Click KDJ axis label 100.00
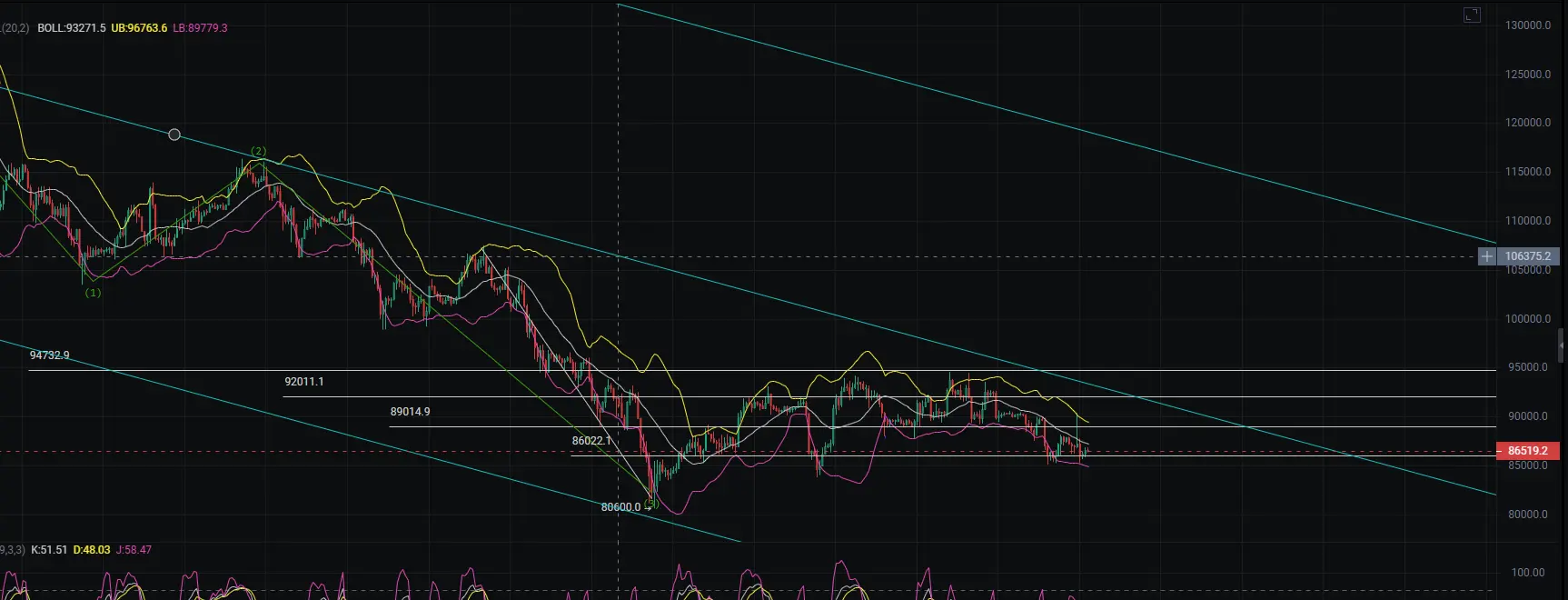 coord(1528,573)
